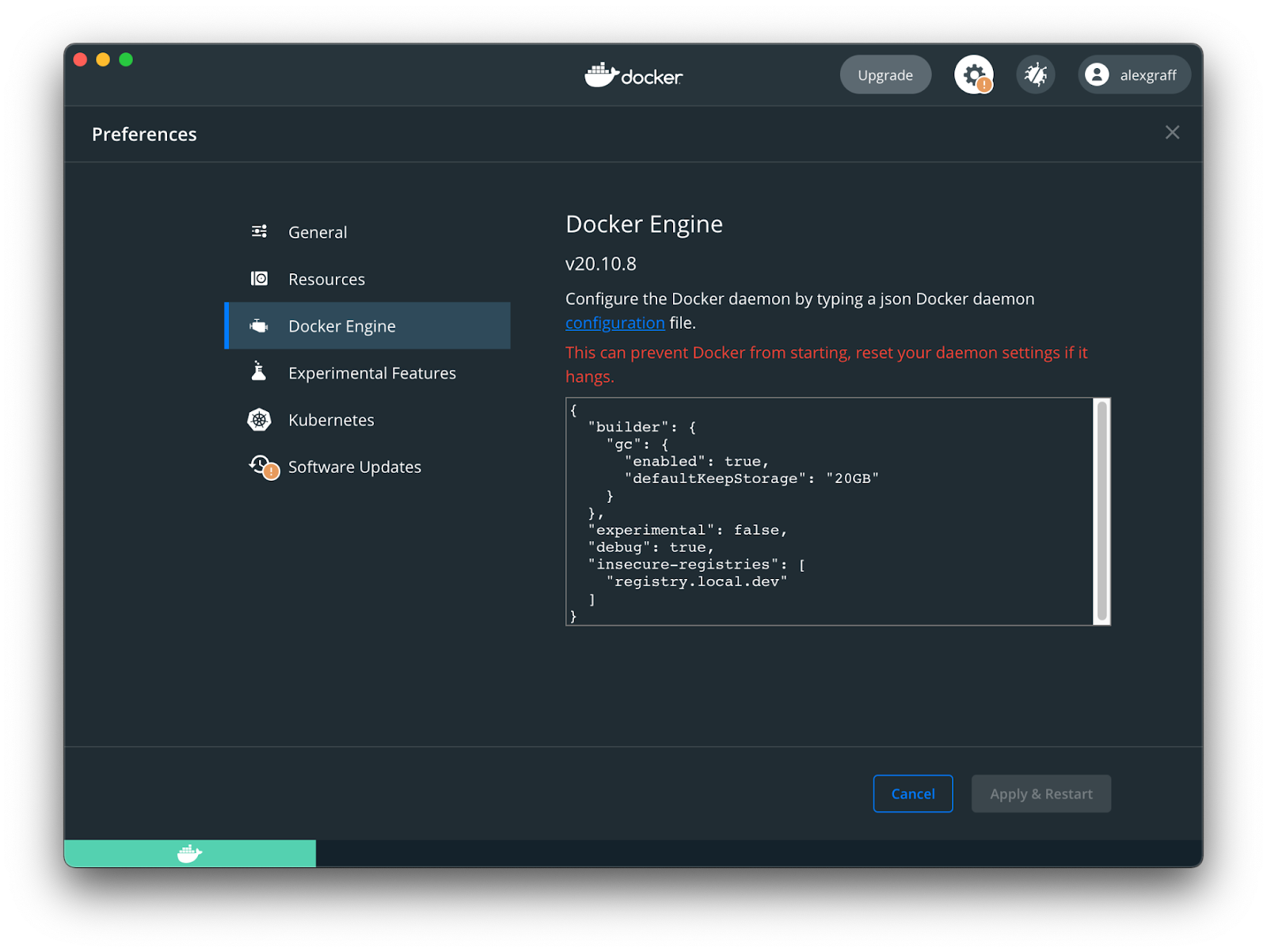Click the "debug": true line
The height and width of the screenshot is (952, 1267).
coord(651,547)
